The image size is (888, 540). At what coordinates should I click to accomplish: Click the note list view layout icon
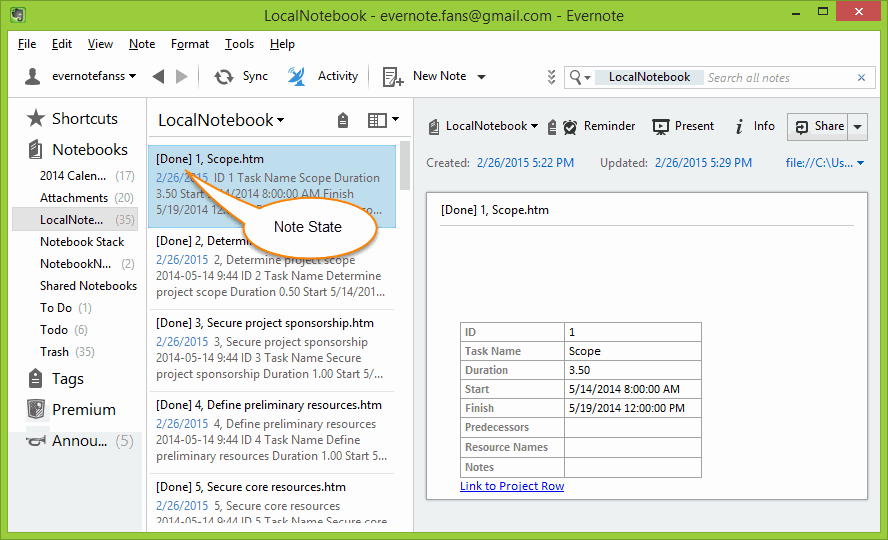click(x=377, y=120)
